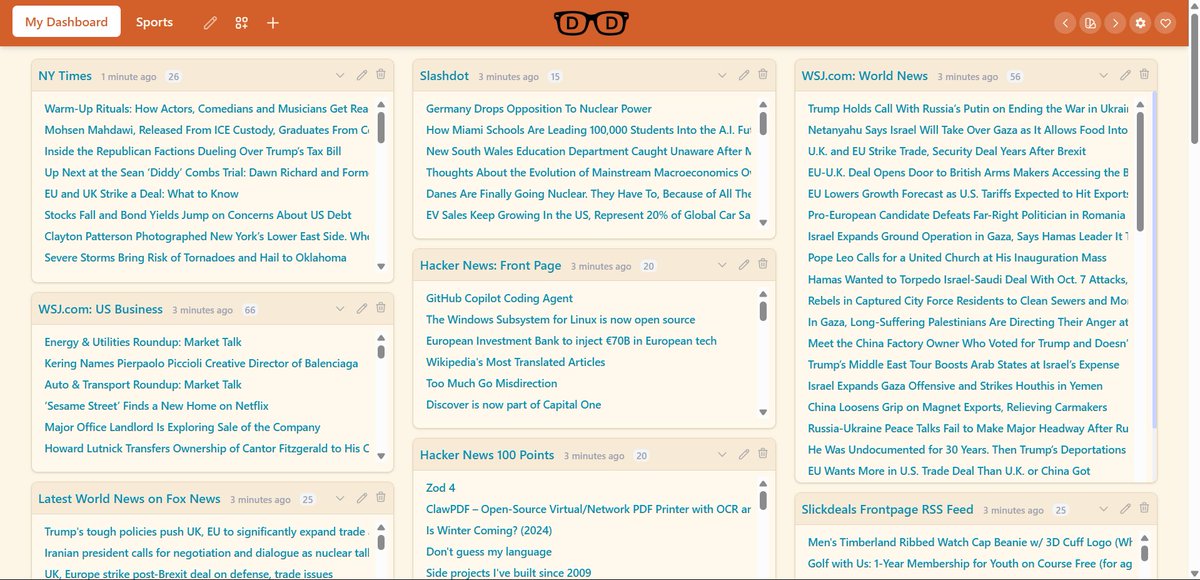Open 'EU and UK Strike a Deal' article
This screenshot has width=1200, height=580.
(x=141, y=194)
